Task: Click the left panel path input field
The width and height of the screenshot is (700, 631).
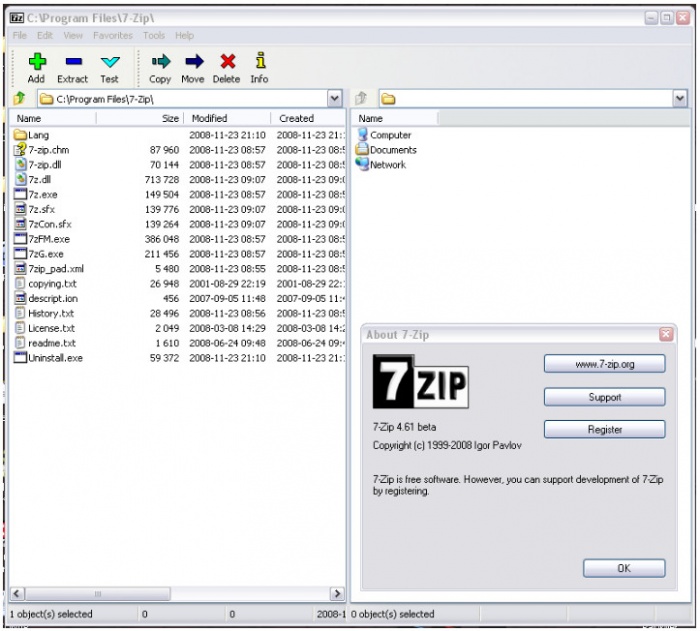Action: [183, 99]
